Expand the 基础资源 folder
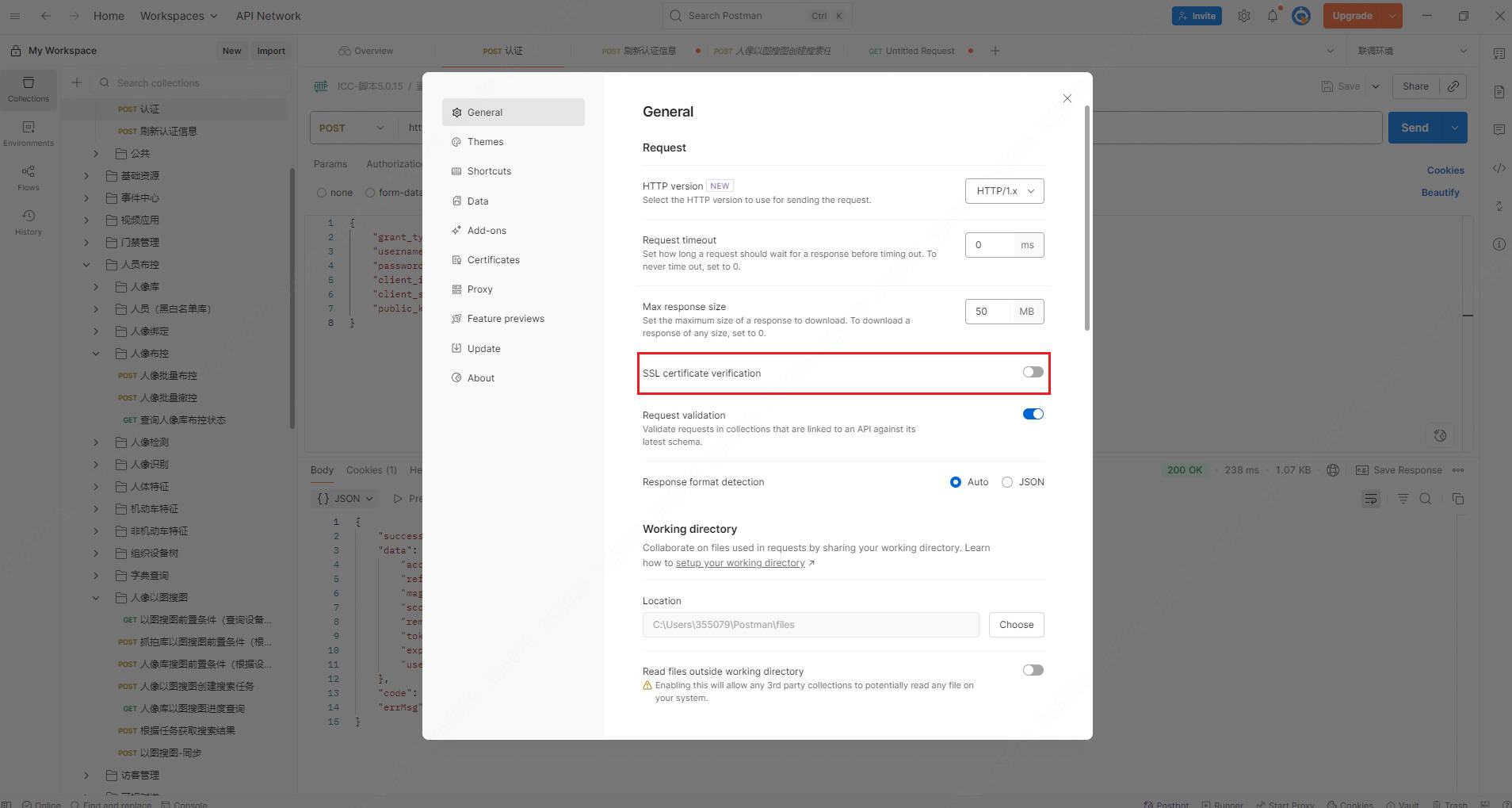1512x808 pixels. 86,176
